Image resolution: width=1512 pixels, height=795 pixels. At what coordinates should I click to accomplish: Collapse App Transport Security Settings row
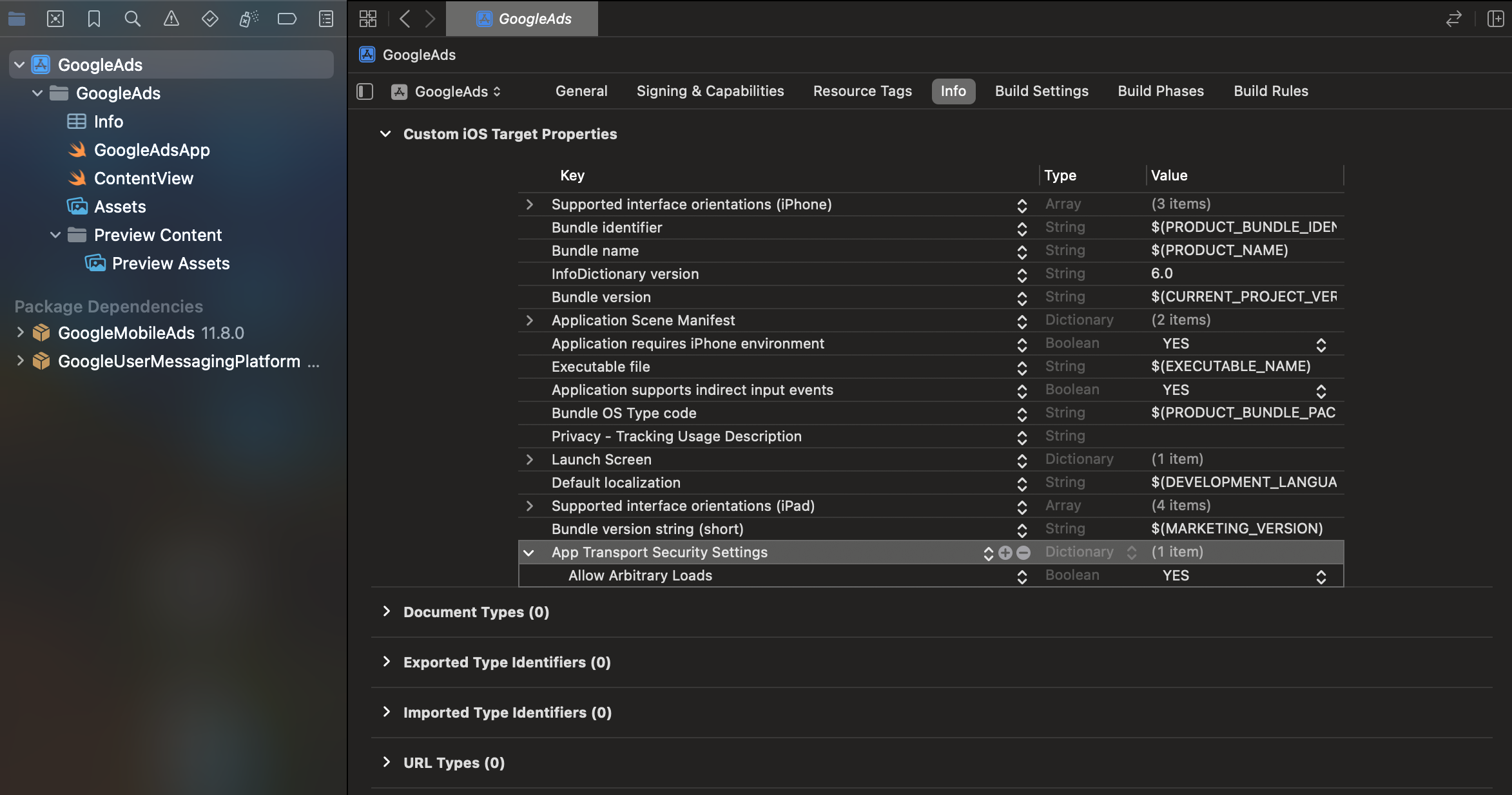click(x=529, y=553)
